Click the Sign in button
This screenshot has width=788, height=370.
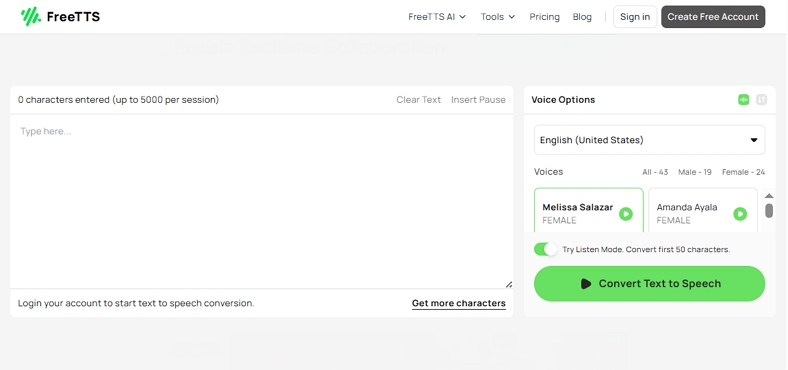635,17
